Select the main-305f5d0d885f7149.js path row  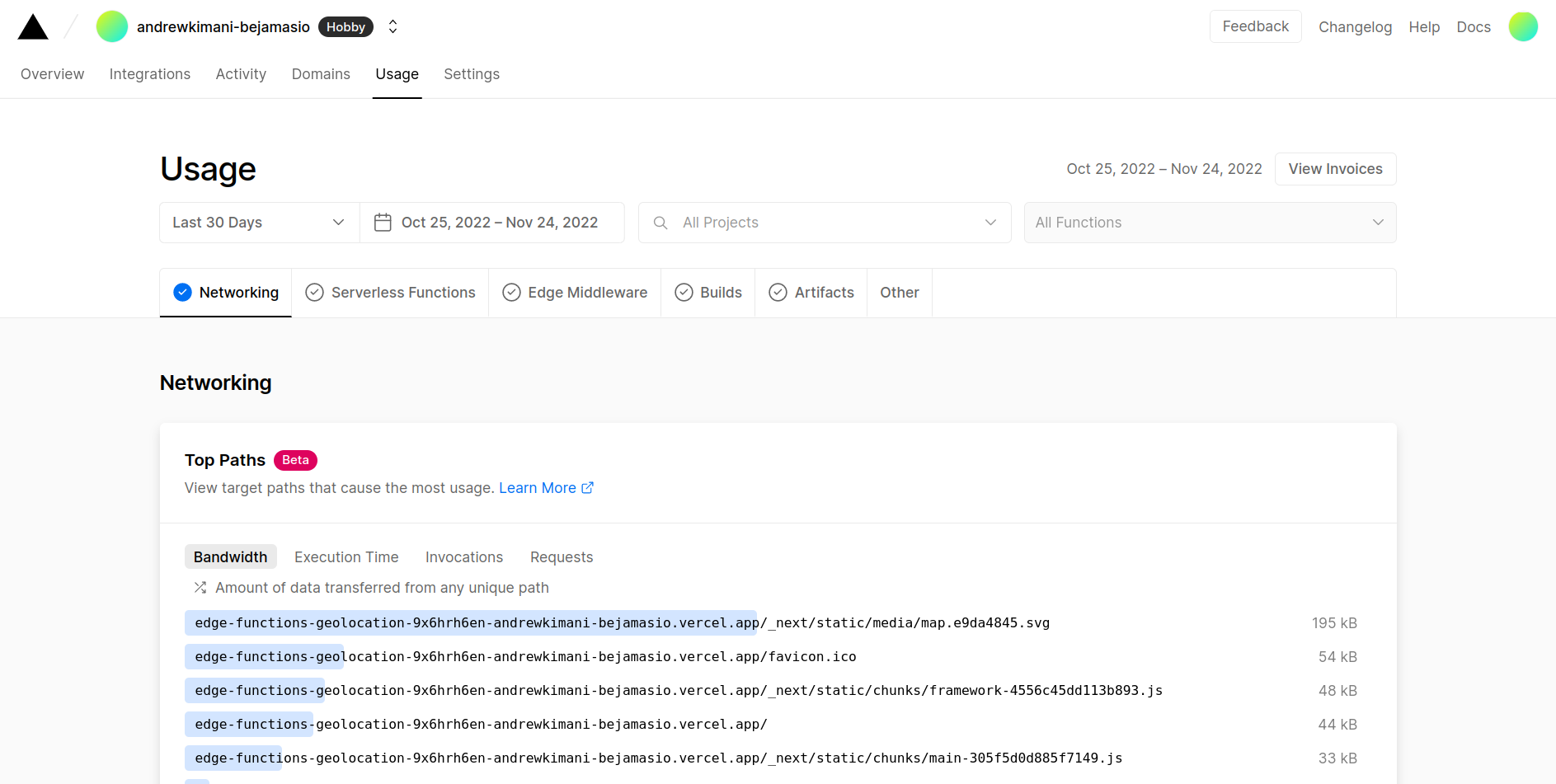[771, 758]
